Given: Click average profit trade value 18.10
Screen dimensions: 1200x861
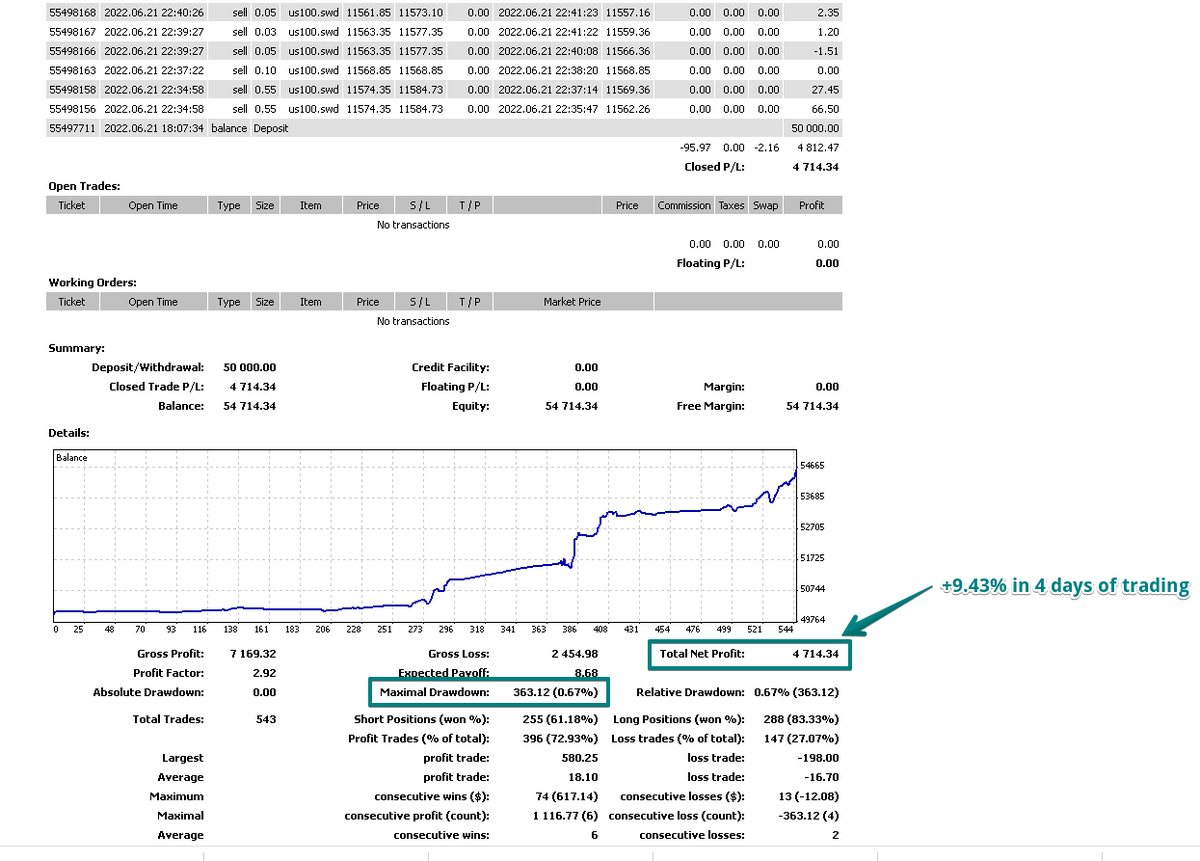Looking at the screenshot, I should (585, 777).
